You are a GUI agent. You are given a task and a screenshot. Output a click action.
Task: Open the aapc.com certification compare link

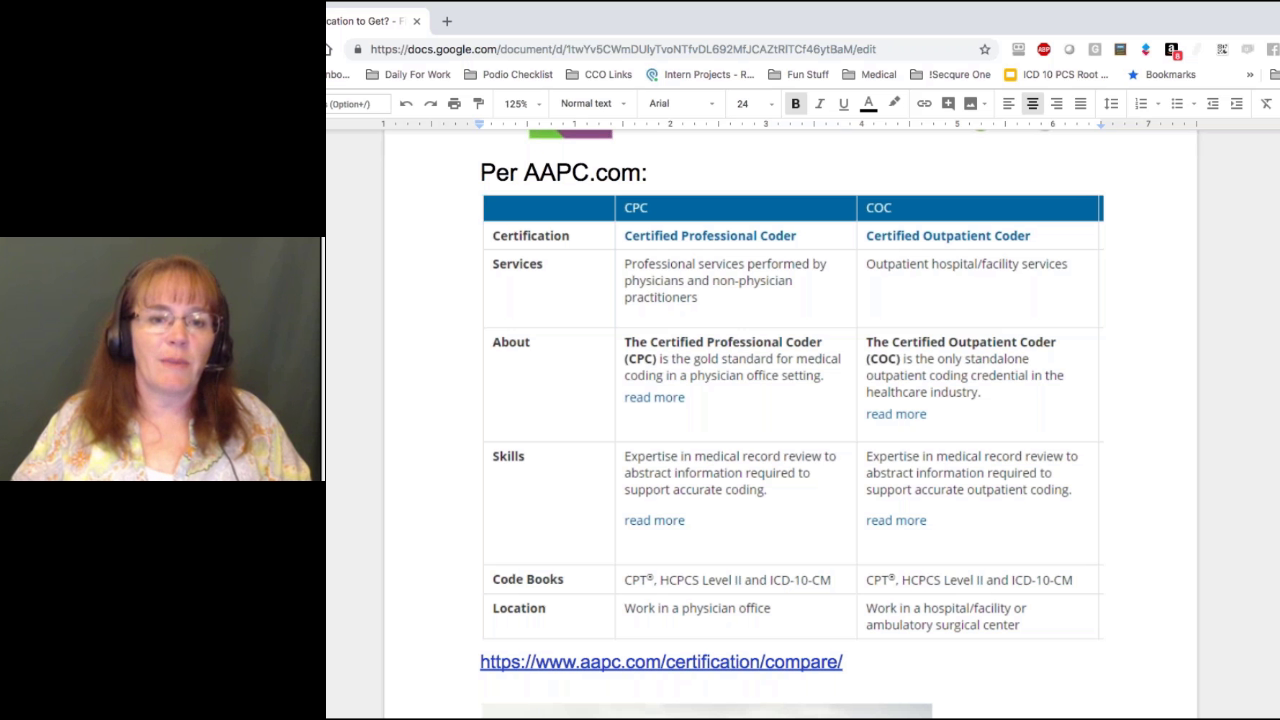pos(661,662)
